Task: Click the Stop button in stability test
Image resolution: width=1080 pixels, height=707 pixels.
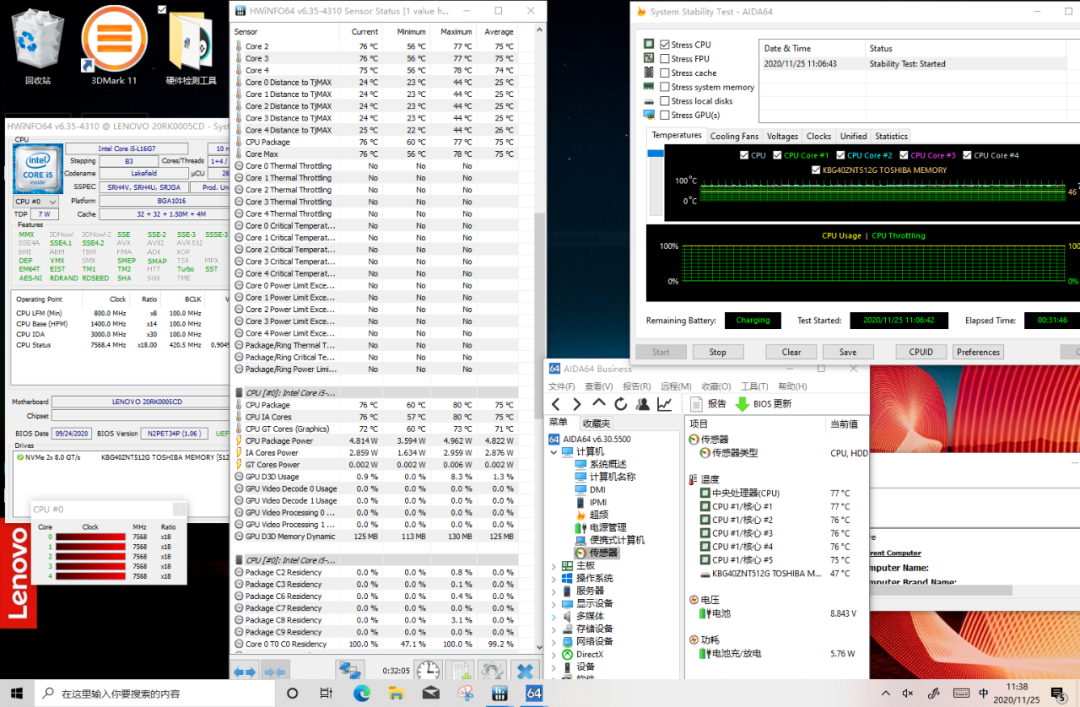Action: (x=717, y=352)
